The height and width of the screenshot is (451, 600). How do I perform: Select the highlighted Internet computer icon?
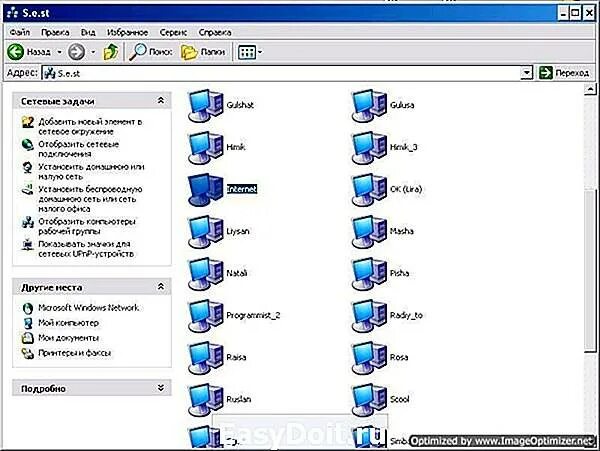click(x=205, y=190)
